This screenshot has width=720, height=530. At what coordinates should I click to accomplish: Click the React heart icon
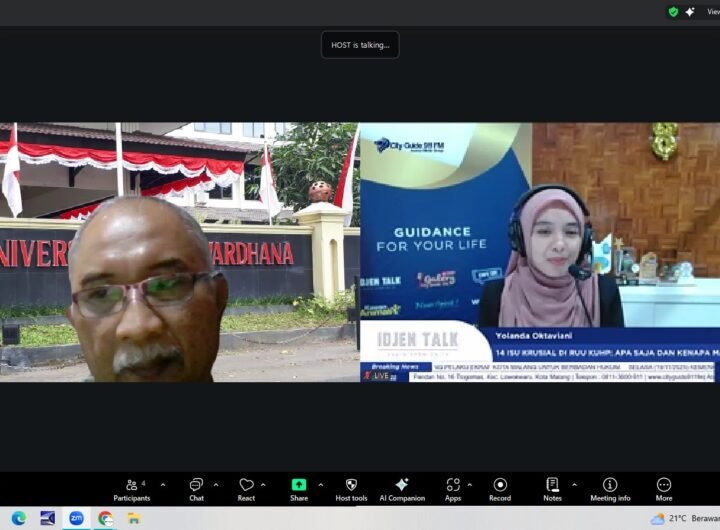246,489
